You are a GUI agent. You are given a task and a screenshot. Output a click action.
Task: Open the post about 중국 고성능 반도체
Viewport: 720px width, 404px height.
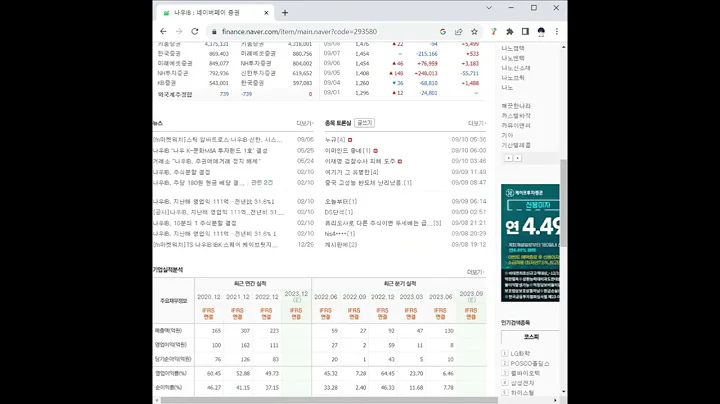click(368, 183)
